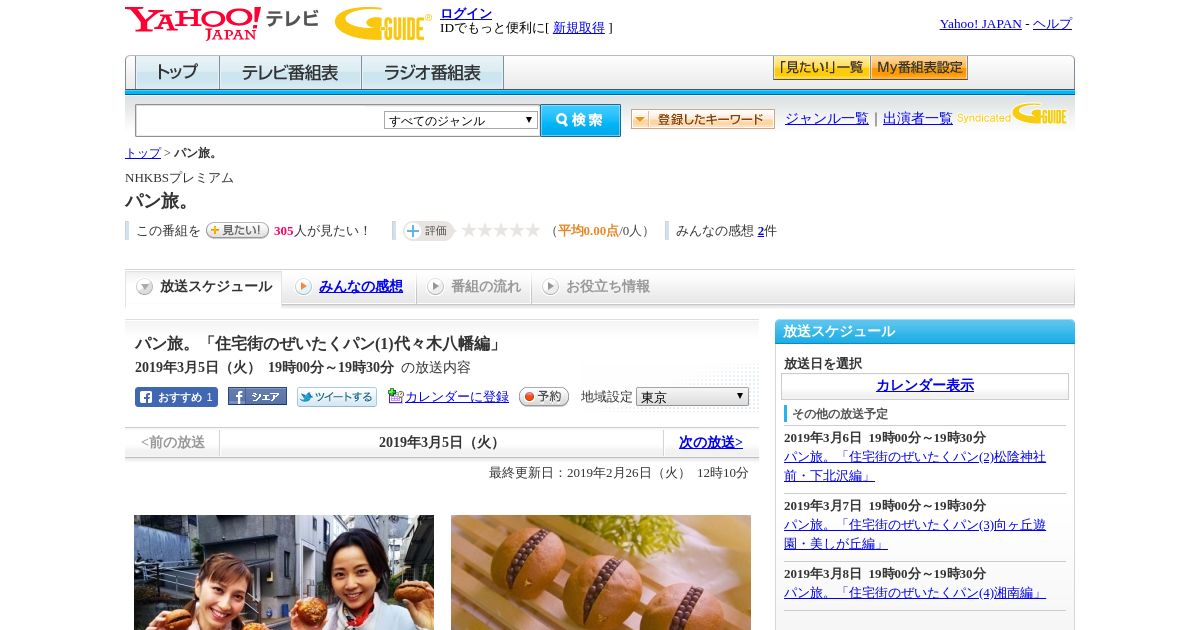Click the お役立ち情報 arrow icon
The width and height of the screenshot is (1200, 630).
[550, 287]
